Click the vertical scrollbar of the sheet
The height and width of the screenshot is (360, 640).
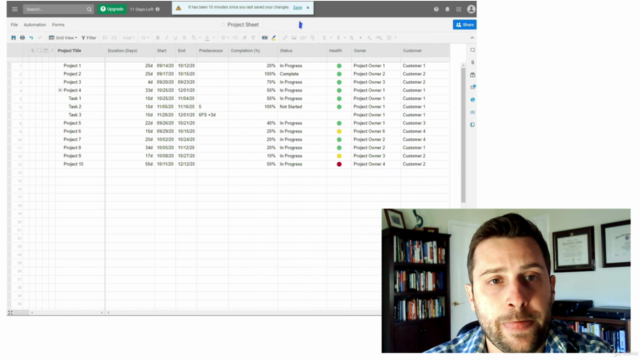(463, 135)
